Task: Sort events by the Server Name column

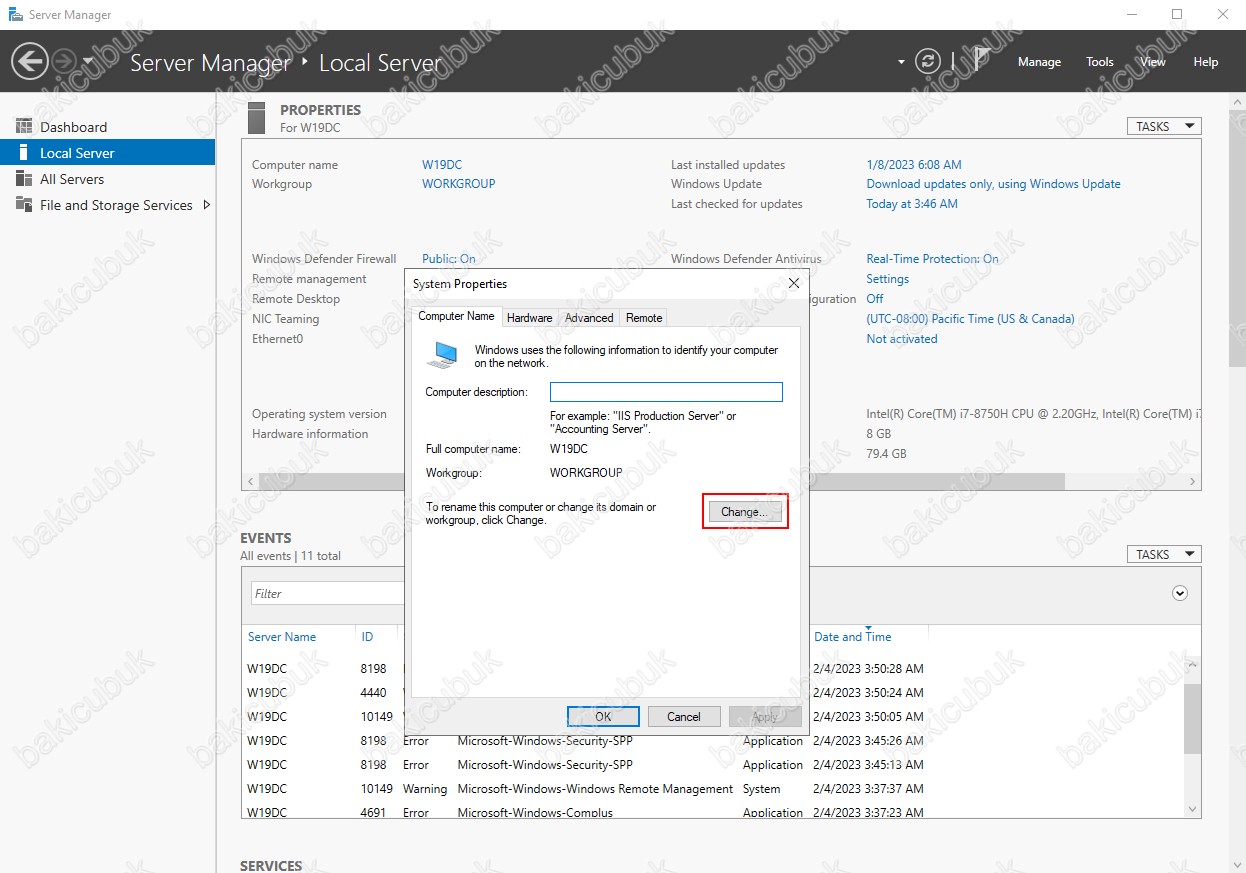Action: coord(282,637)
